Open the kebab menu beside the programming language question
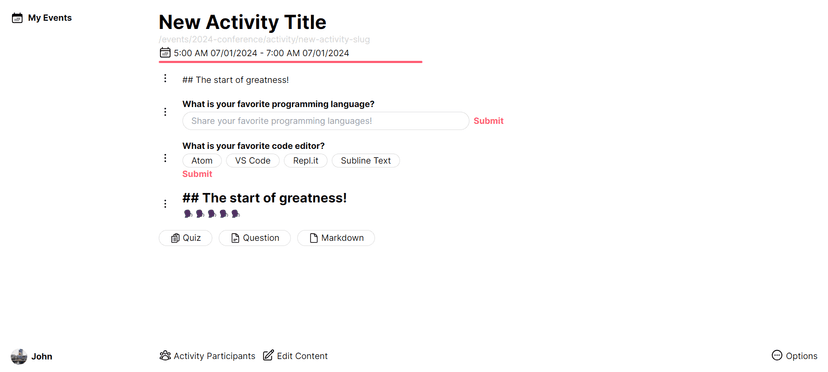This screenshot has height=372, width=828. [x=165, y=112]
